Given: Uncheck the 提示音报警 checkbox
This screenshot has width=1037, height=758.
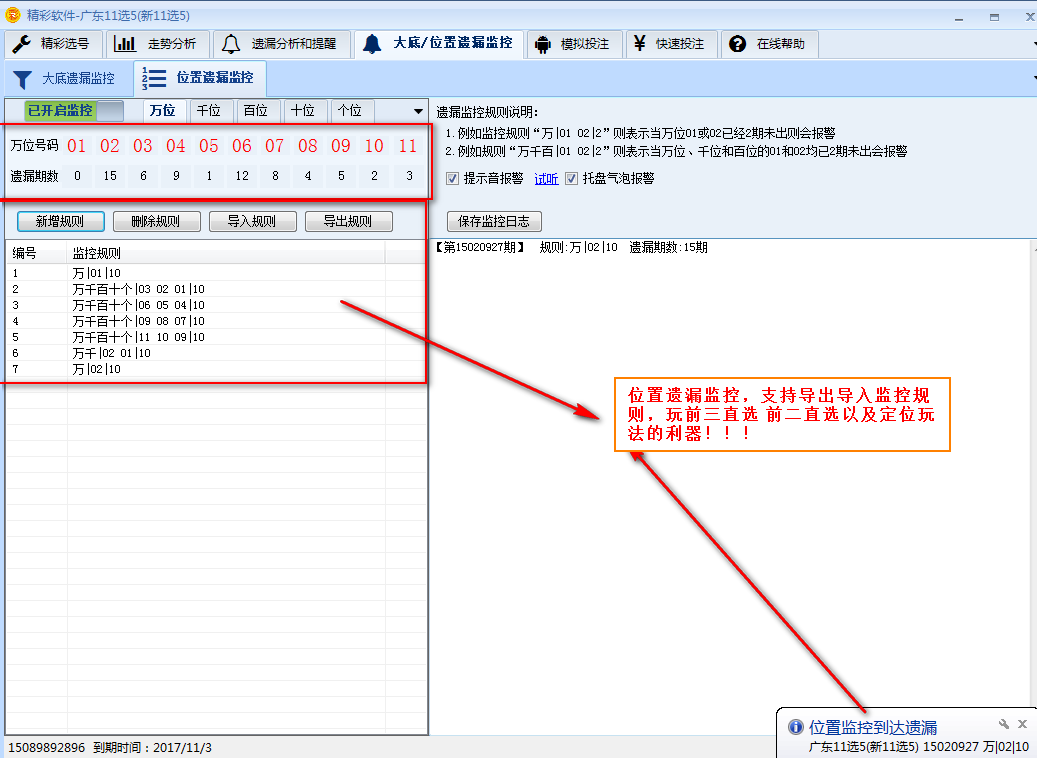Looking at the screenshot, I should click(x=453, y=179).
